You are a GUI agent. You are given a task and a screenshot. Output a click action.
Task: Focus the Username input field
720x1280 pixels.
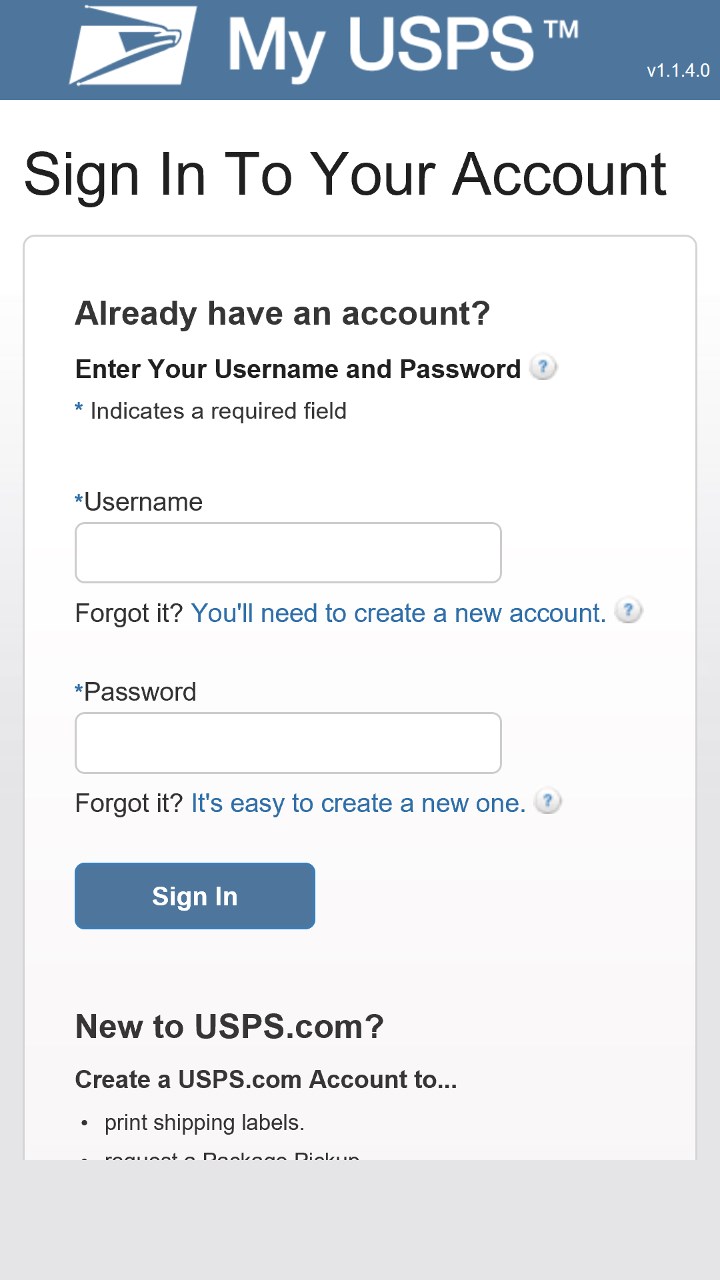pos(288,552)
